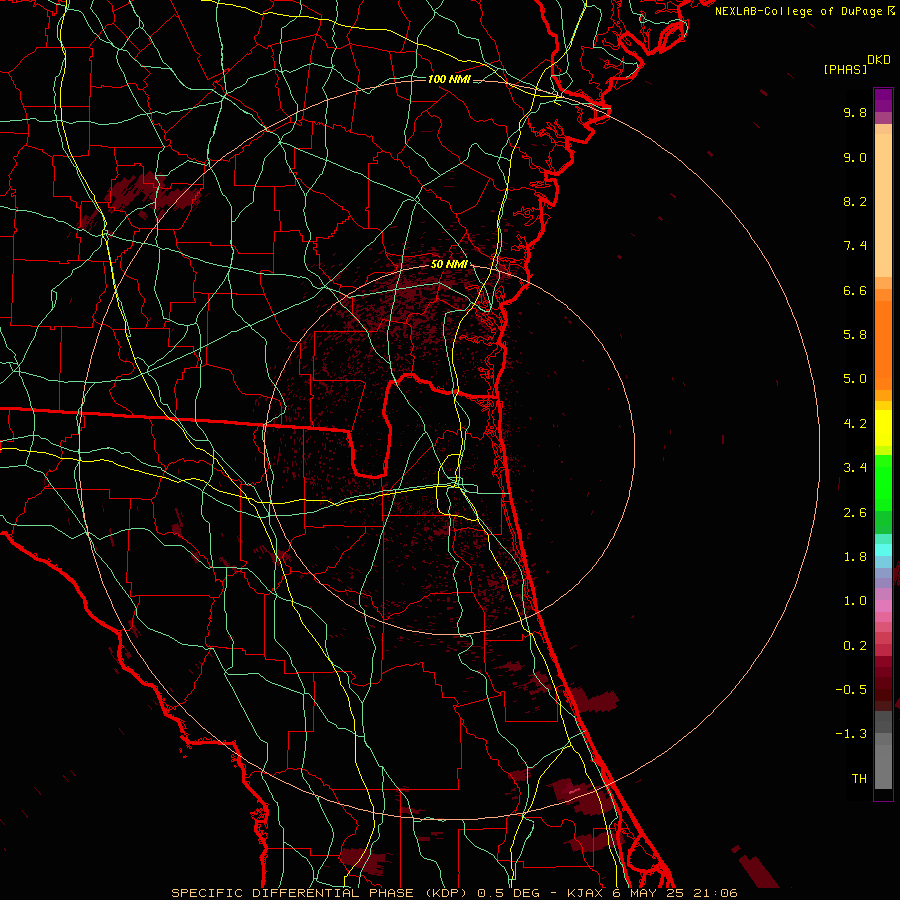Click the -1.3 scale value

coord(851,734)
